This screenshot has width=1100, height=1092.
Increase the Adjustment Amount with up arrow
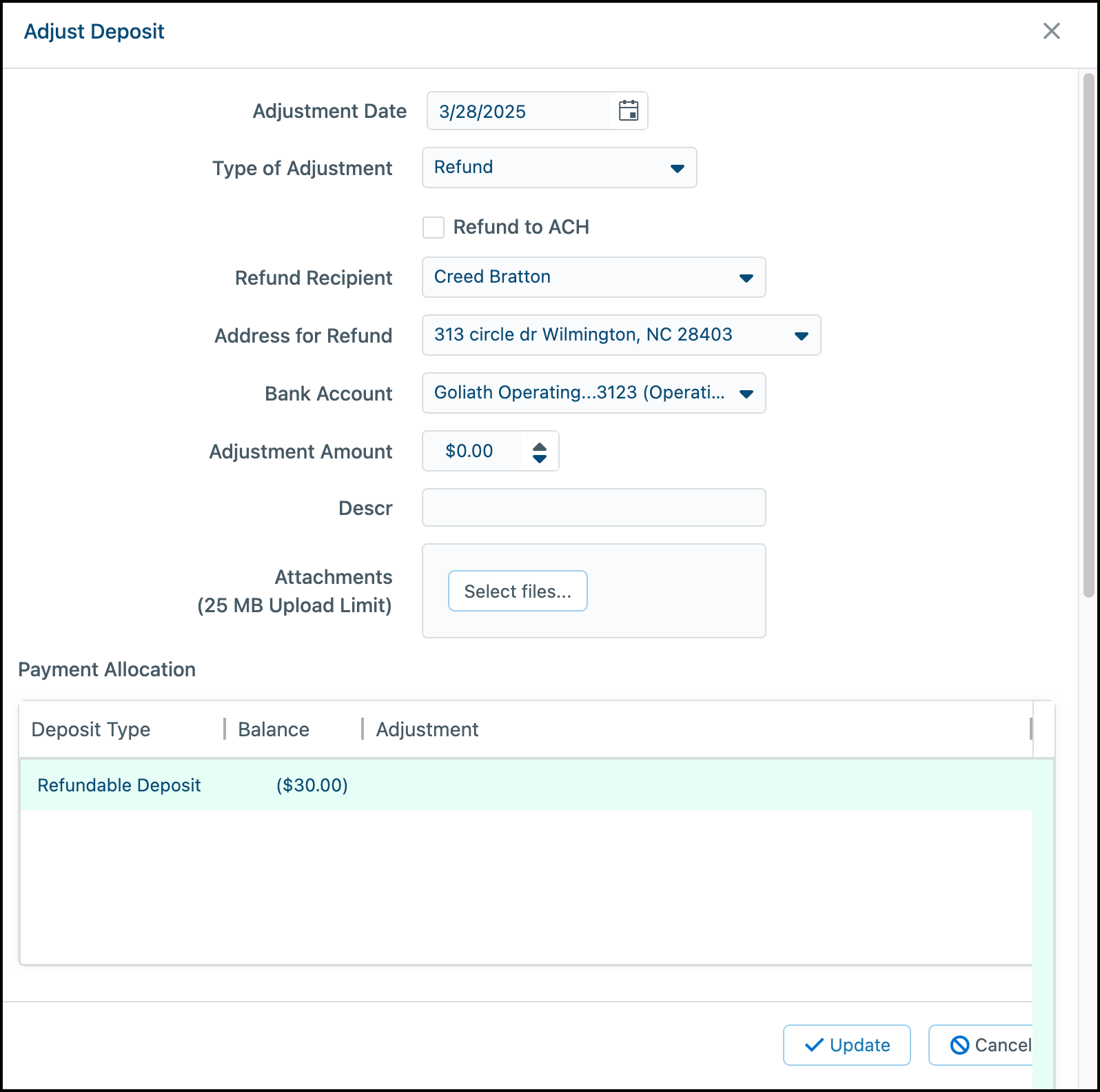[x=540, y=446]
